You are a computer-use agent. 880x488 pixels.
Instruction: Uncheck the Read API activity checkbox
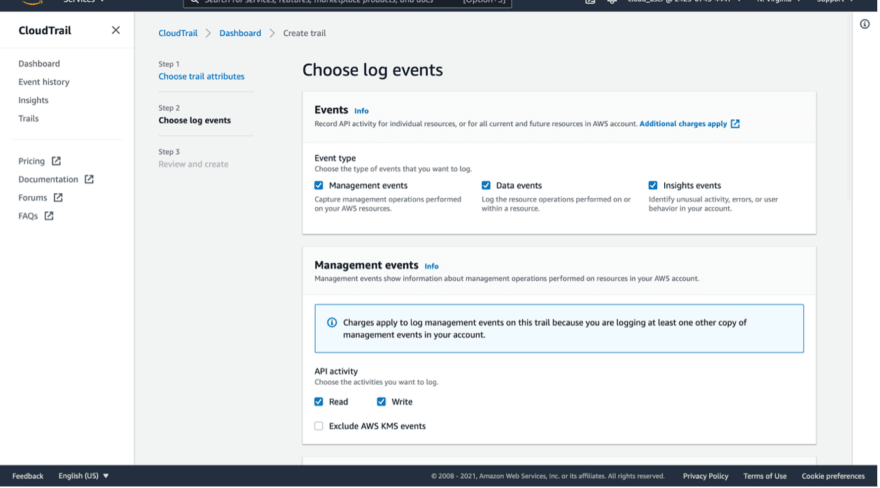(319, 402)
